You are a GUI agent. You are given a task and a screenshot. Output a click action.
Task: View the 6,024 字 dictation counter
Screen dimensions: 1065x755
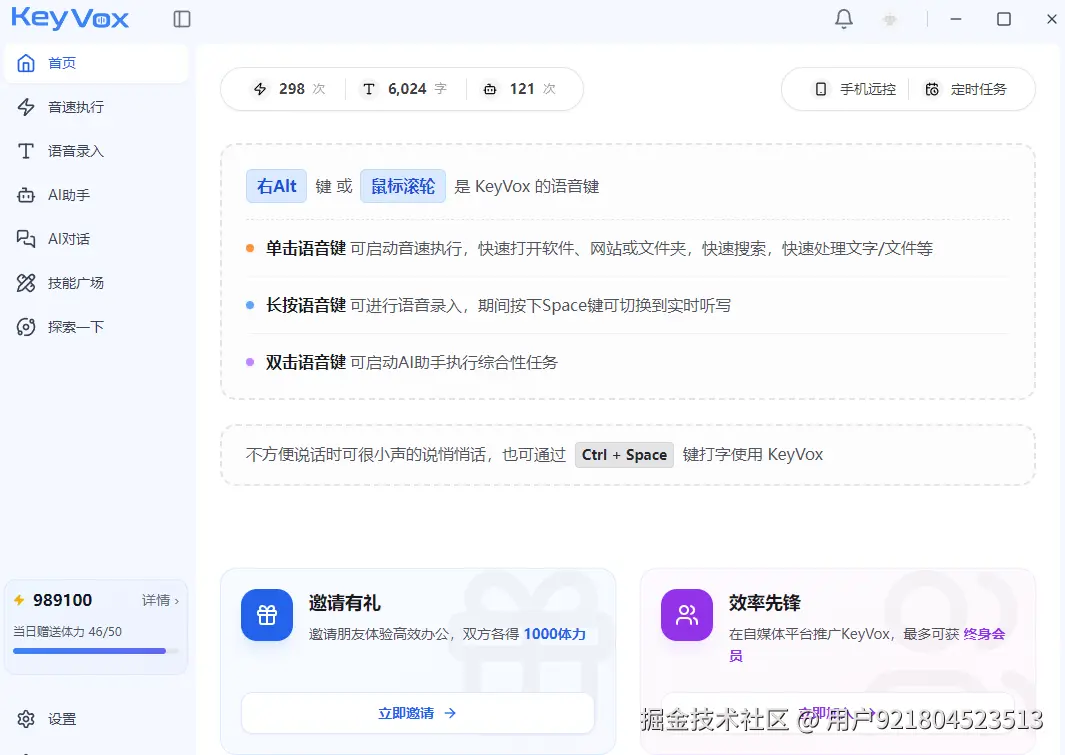[x=404, y=89]
